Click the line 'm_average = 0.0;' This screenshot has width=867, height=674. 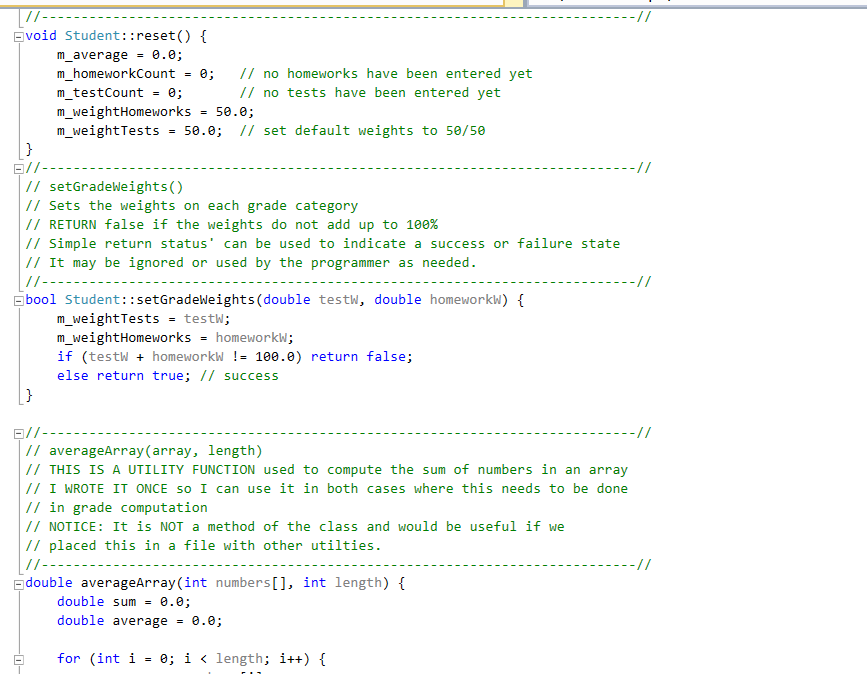point(119,55)
